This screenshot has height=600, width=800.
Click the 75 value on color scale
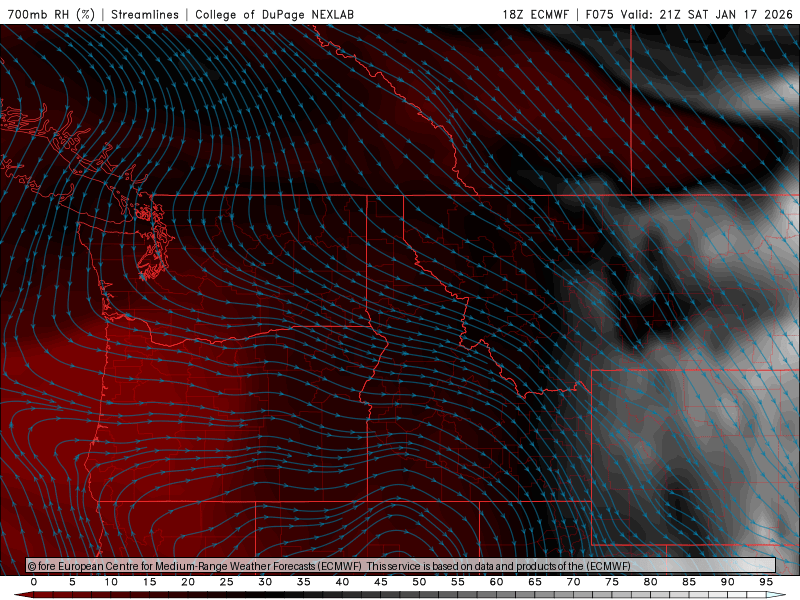coord(612,582)
